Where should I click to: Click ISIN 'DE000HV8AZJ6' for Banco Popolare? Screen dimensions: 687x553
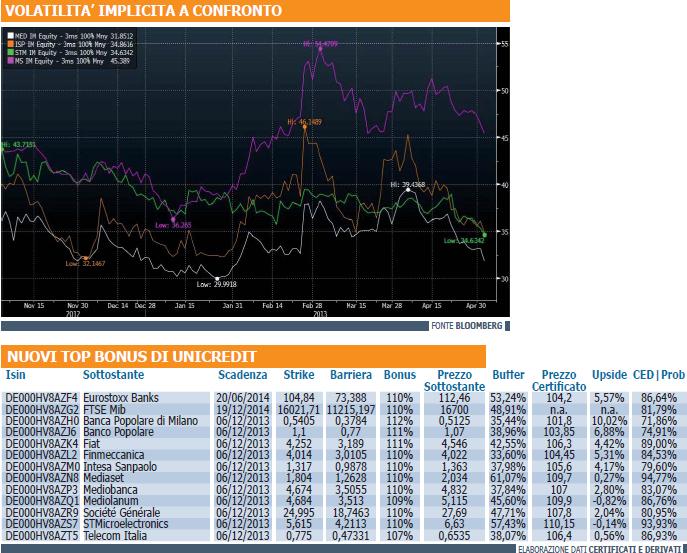[42, 432]
